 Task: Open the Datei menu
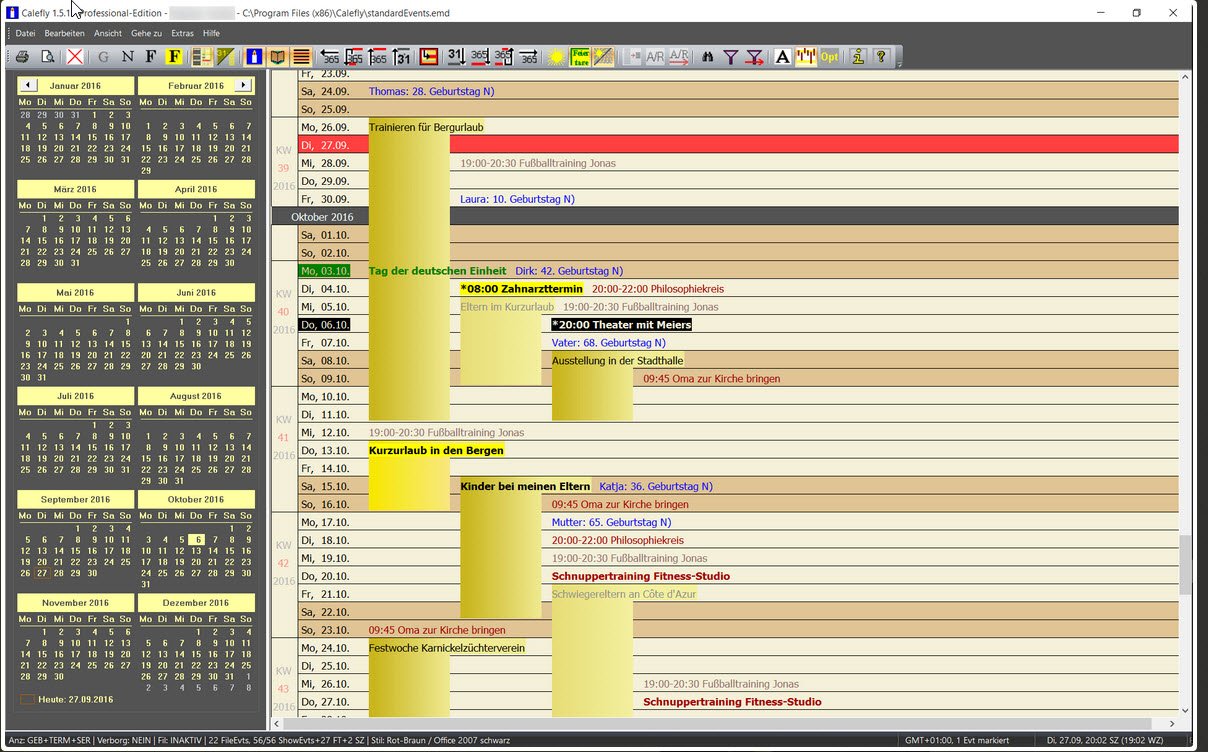[x=25, y=33]
